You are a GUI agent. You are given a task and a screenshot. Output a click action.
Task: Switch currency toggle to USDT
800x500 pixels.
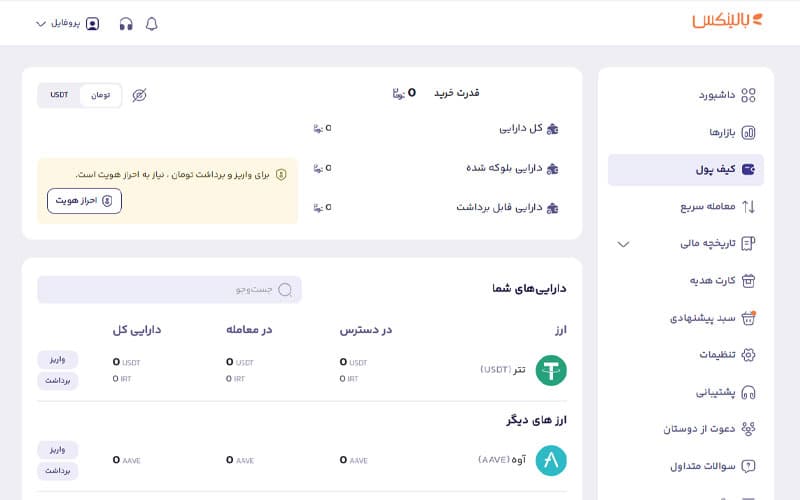(59, 95)
